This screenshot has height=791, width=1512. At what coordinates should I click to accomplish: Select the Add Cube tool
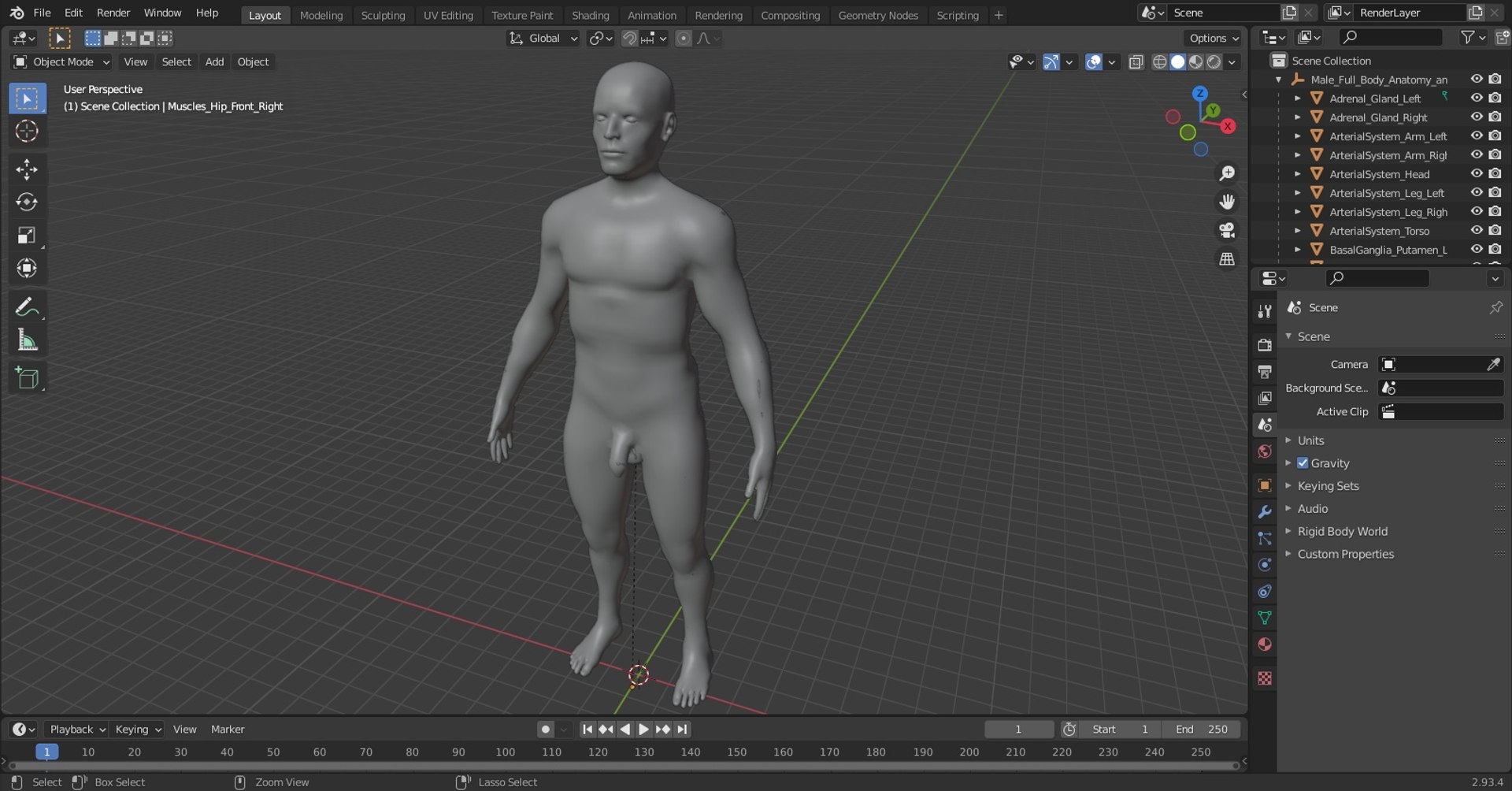click(x=27, y=378)
